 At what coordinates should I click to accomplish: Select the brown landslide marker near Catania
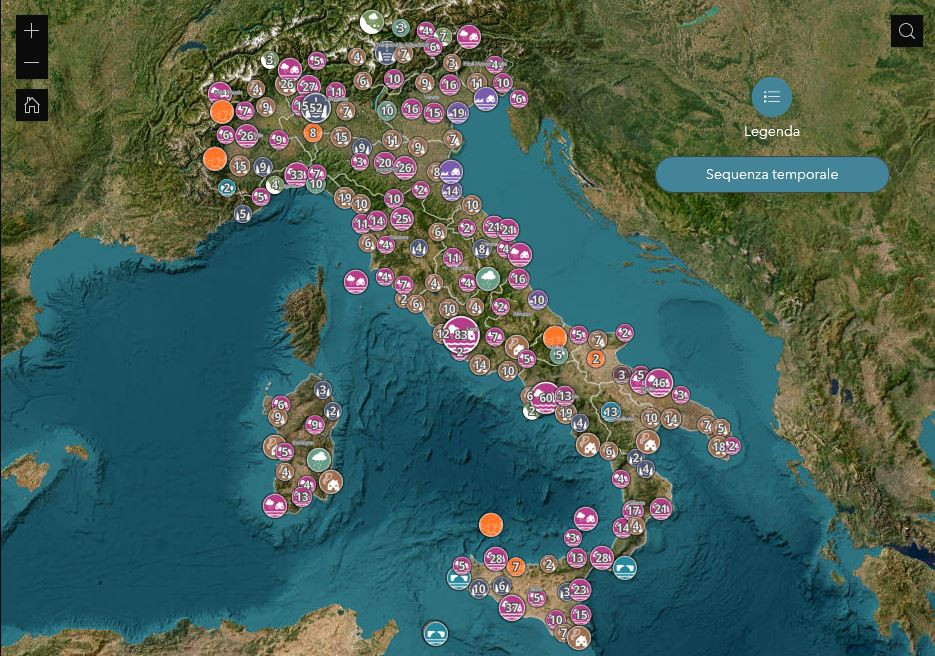click(x=579, y=637)
